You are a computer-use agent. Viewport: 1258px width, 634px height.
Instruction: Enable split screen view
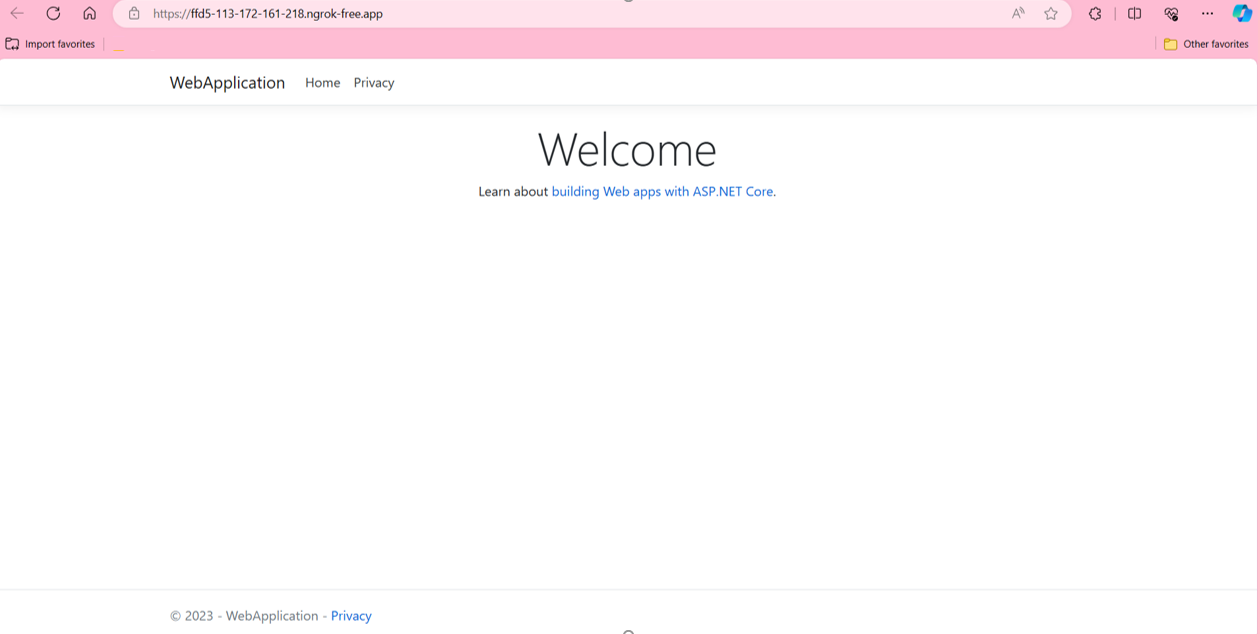pos(1134,14)
